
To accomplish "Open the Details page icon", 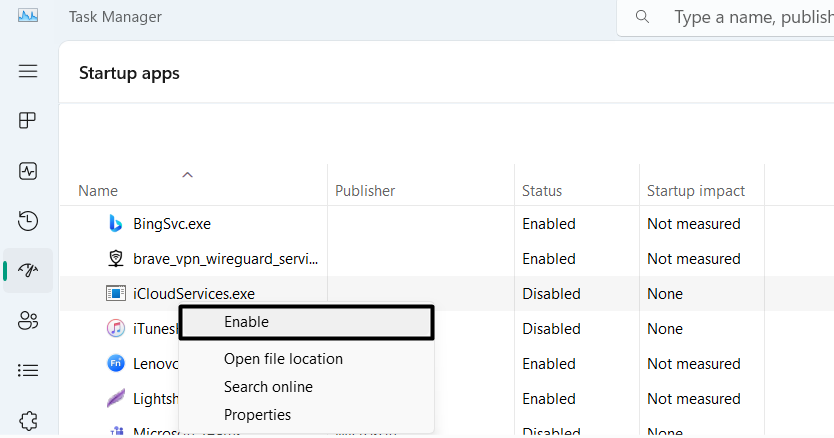I will point(28,371).
